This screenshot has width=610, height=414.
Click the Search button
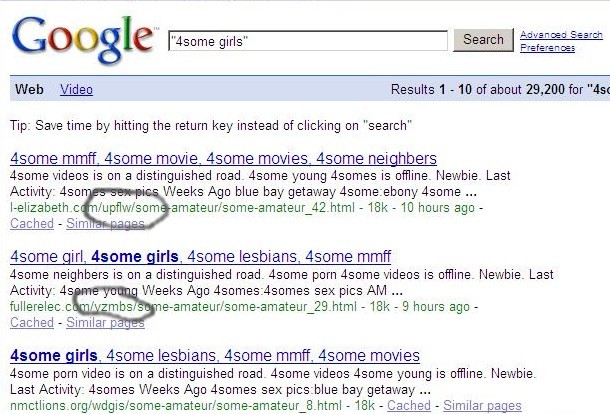coord(483,40)
